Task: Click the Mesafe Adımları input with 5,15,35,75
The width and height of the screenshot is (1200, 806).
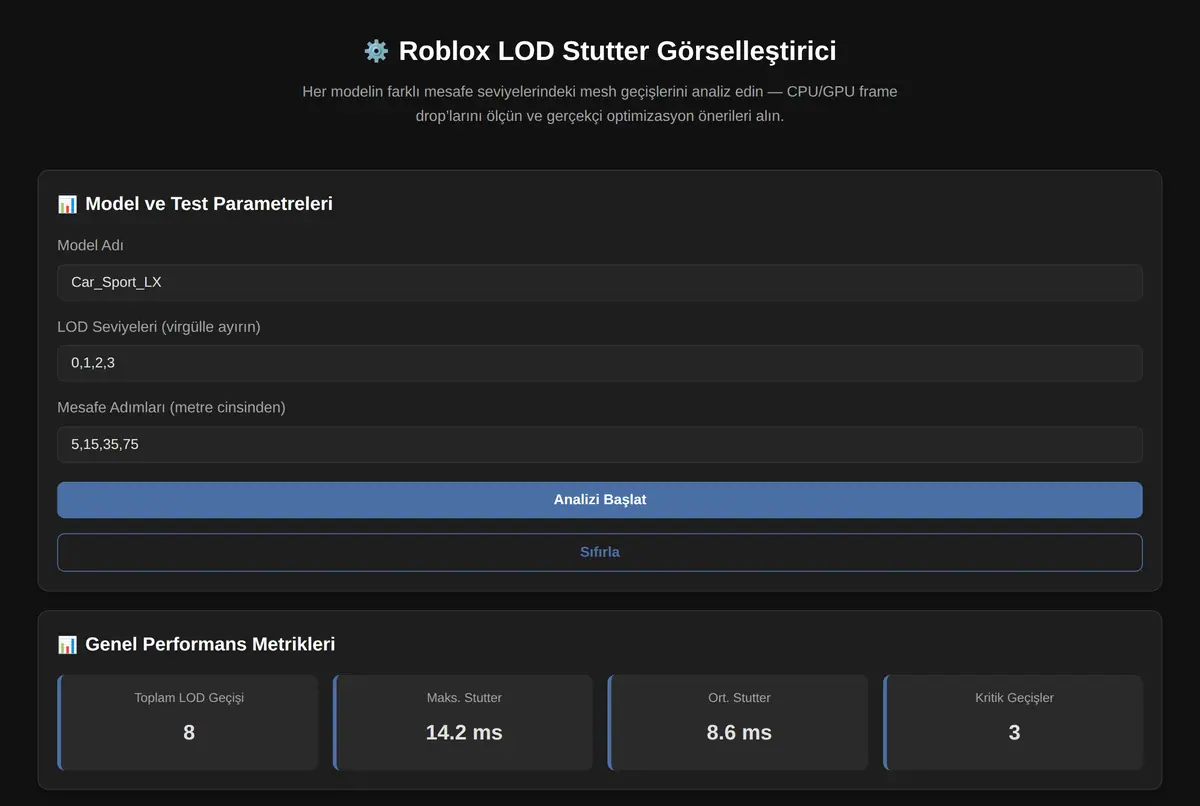Action: pyautogui.click(x=600, y=445)
